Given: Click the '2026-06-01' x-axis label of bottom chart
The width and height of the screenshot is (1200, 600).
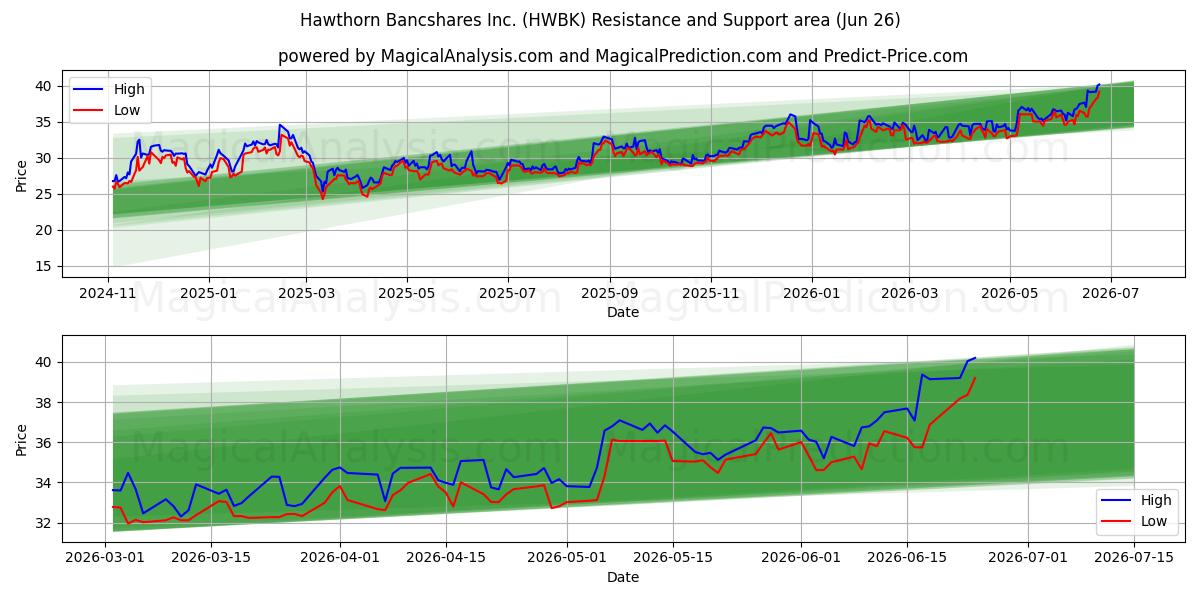Looking at the screenshot, I should click(800, 561).
